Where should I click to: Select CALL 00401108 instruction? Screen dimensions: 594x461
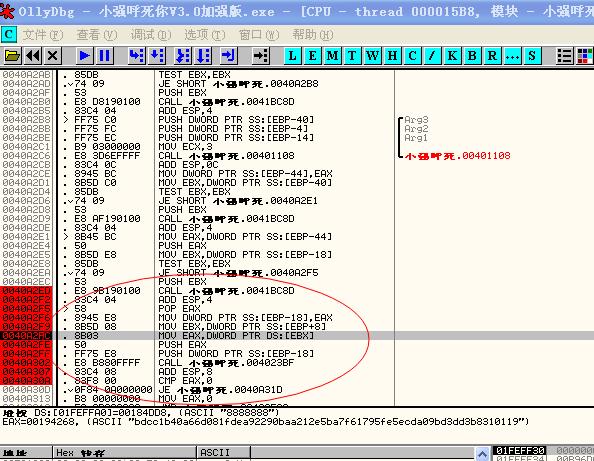pyautogui.click(x=226, y=156)
